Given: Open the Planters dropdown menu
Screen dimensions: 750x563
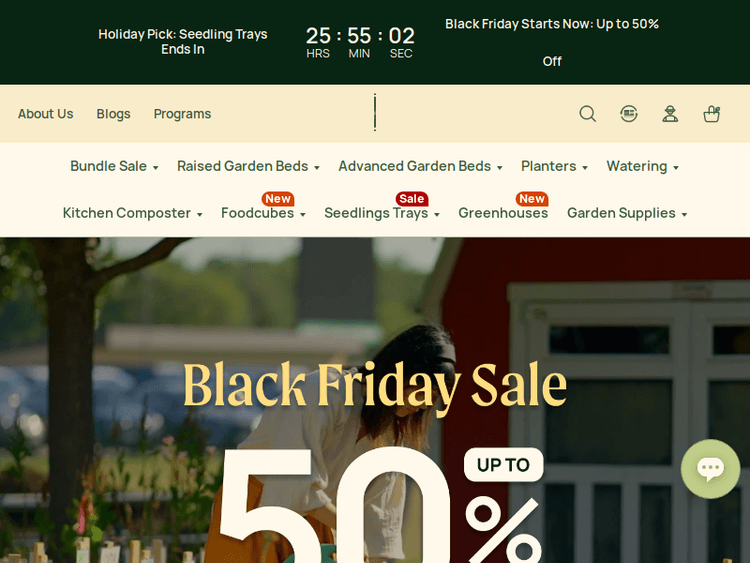Looking at the screenshot, I should [554, 166].
